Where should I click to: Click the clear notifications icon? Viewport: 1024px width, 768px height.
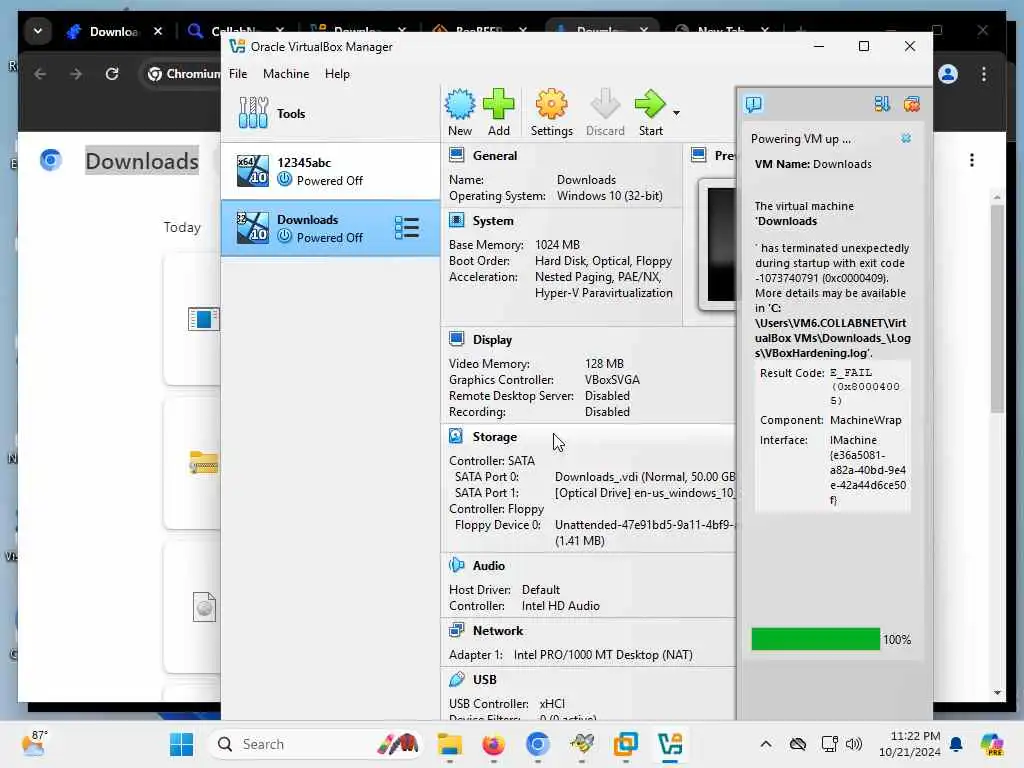click(x=912, y=104)
